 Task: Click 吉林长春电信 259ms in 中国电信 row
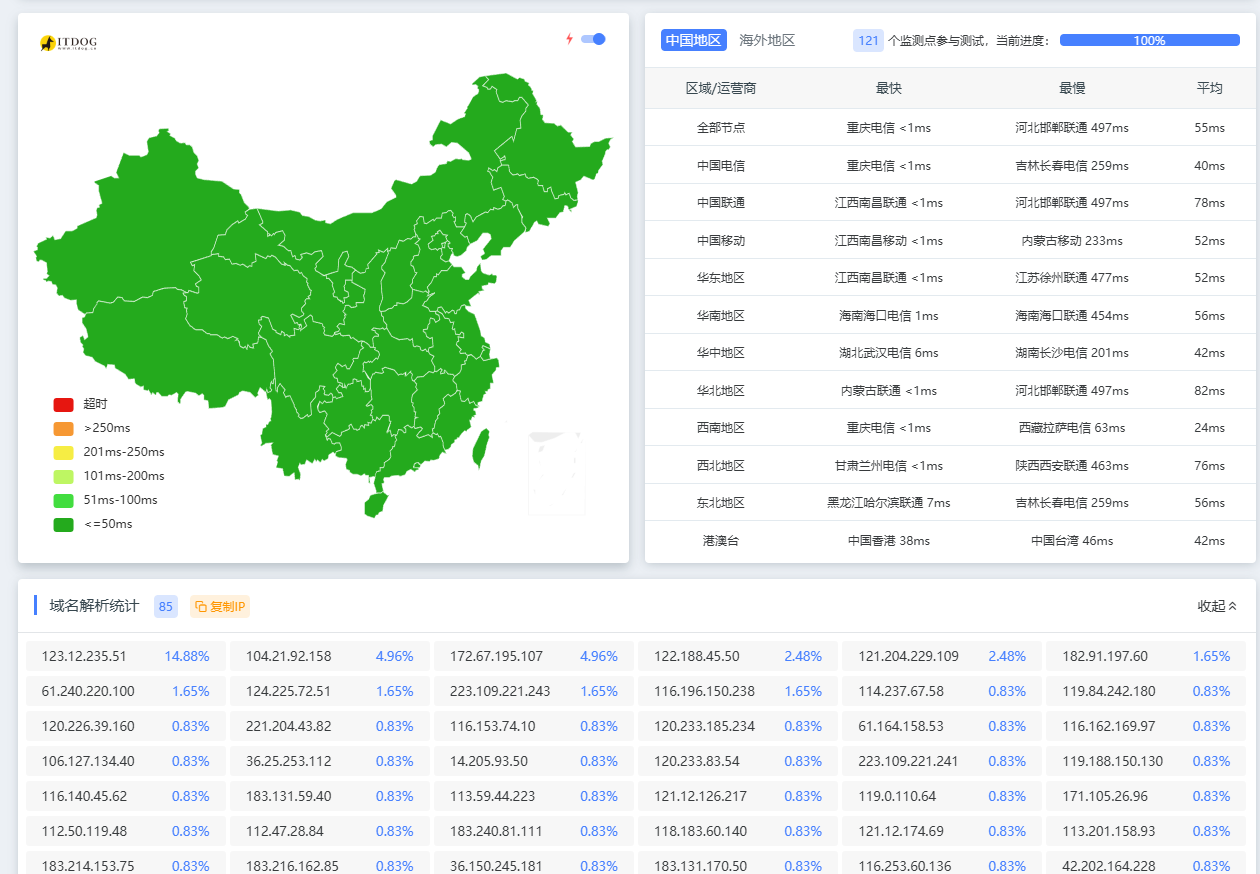1072,165
